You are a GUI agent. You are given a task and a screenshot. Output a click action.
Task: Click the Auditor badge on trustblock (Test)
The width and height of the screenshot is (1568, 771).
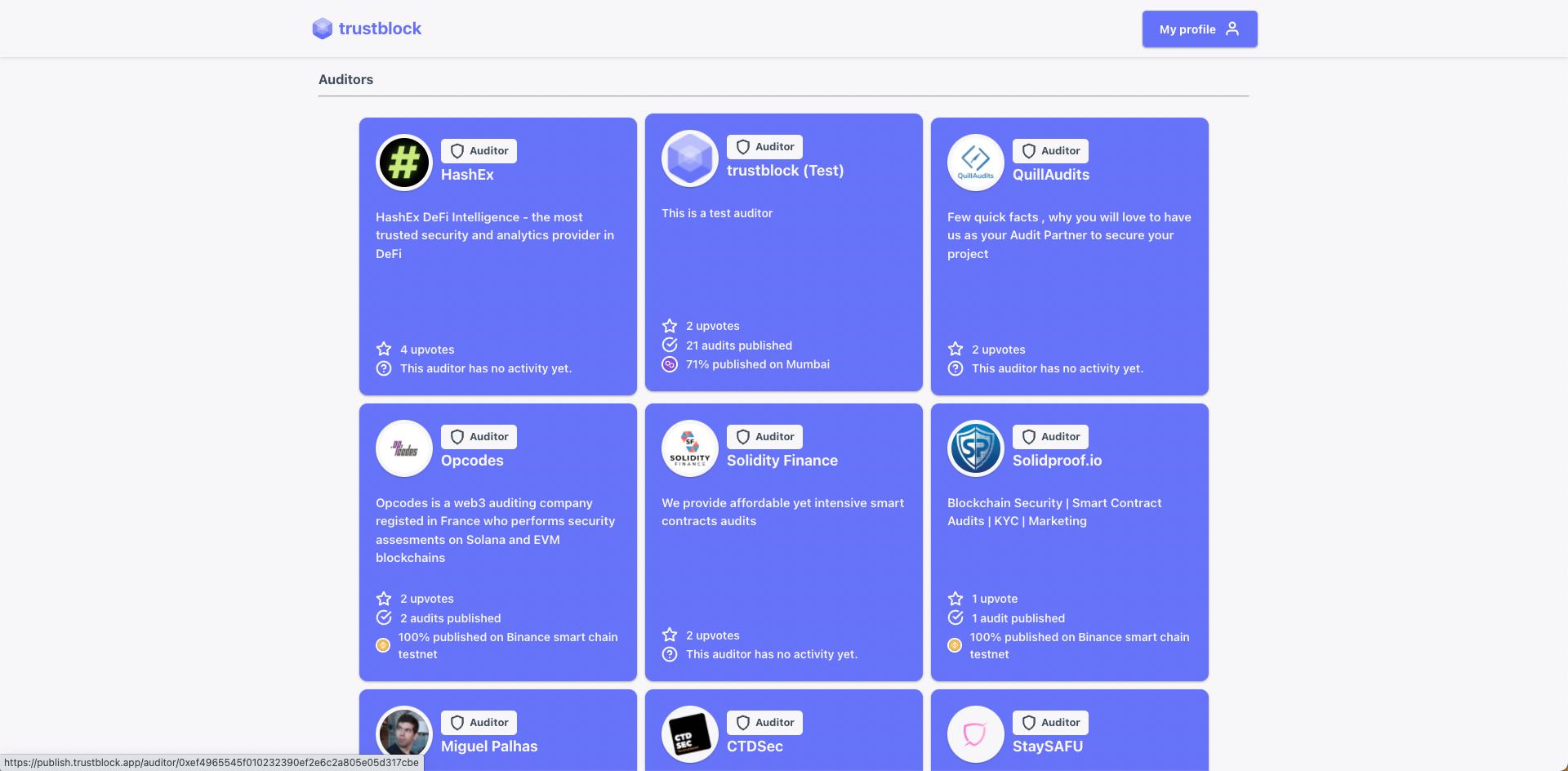(x=764, y=147)
